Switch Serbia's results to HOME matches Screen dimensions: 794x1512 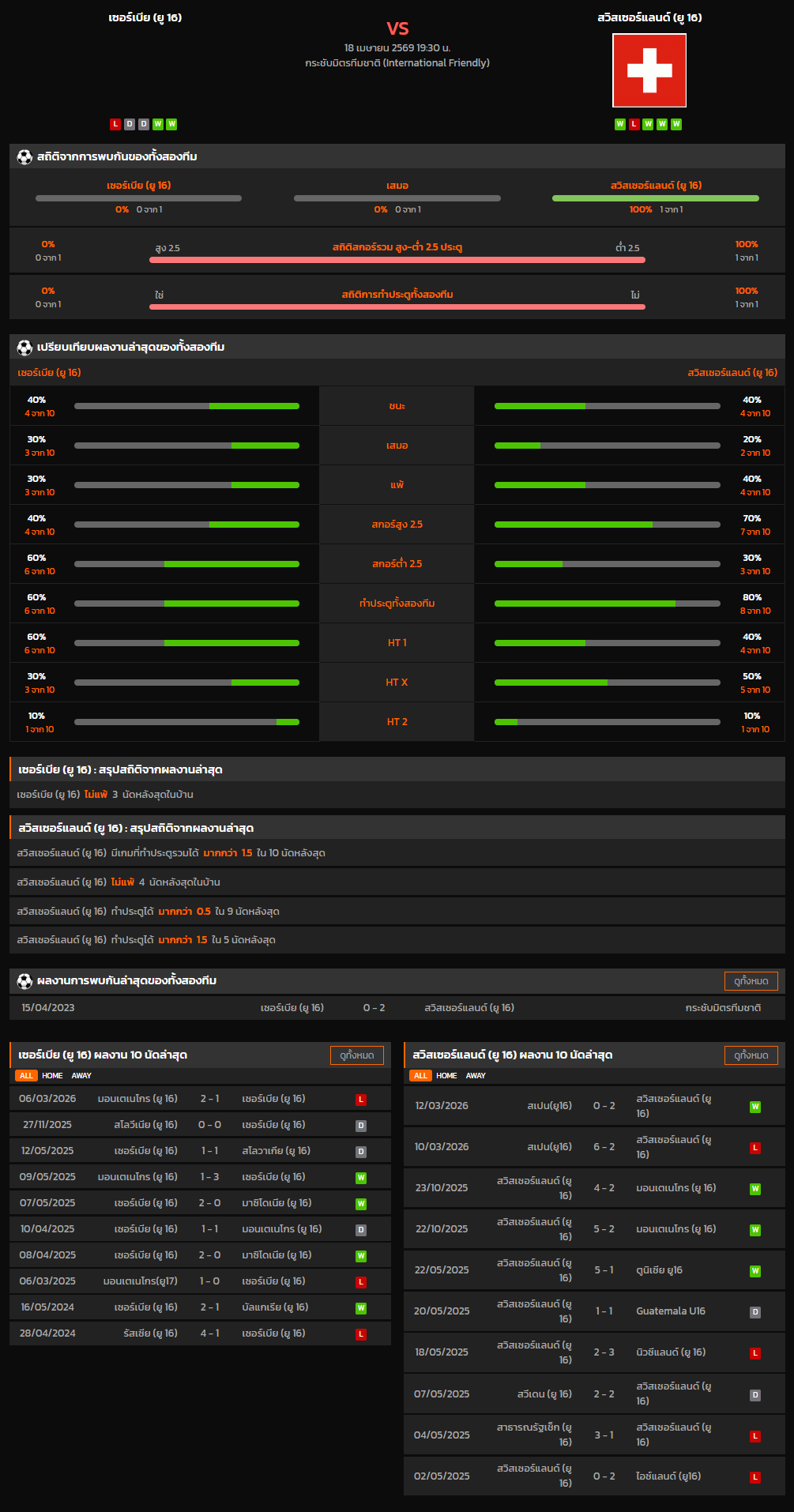(52, 1075)
